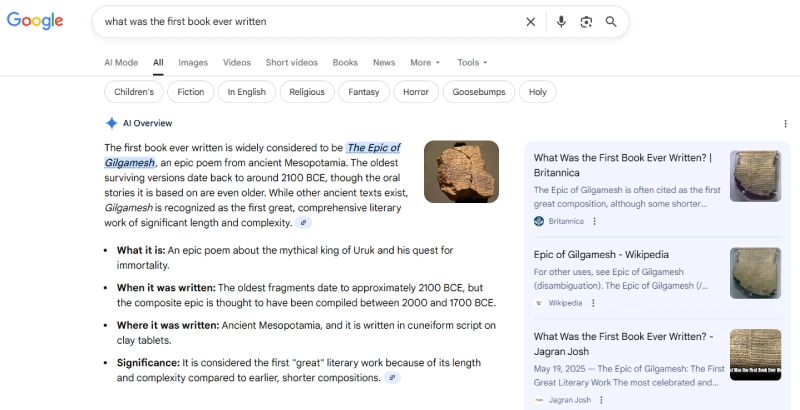Click the Britannica favicon icon

[x=539, y=221]
